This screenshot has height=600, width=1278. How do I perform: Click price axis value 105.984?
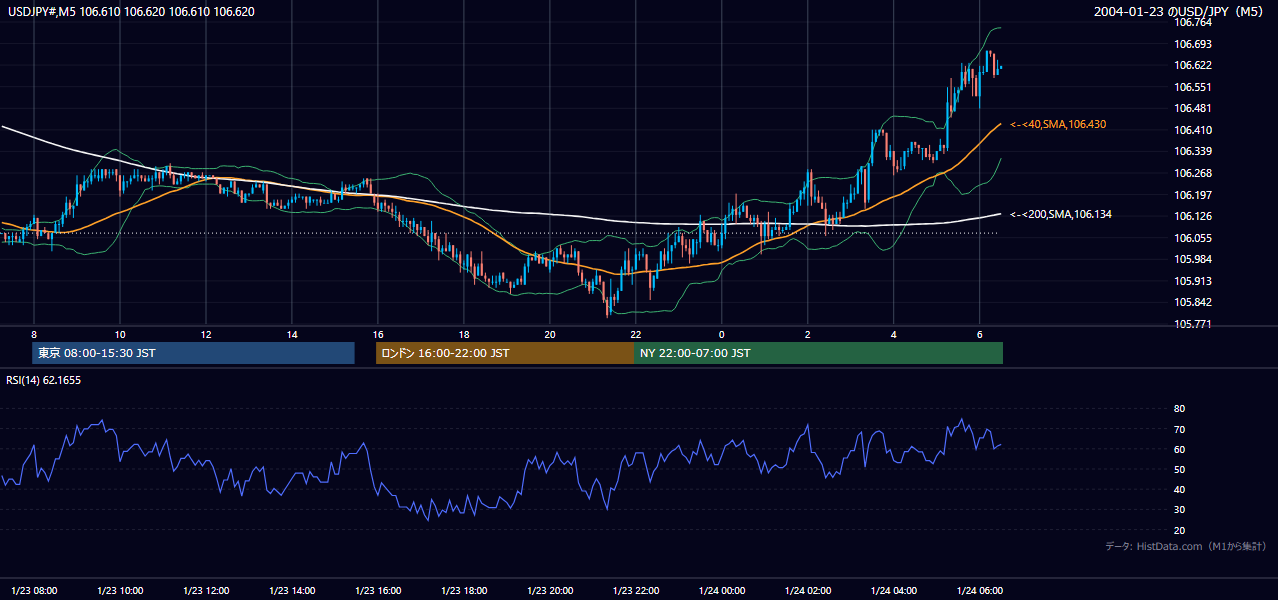tap(1193, 260)
